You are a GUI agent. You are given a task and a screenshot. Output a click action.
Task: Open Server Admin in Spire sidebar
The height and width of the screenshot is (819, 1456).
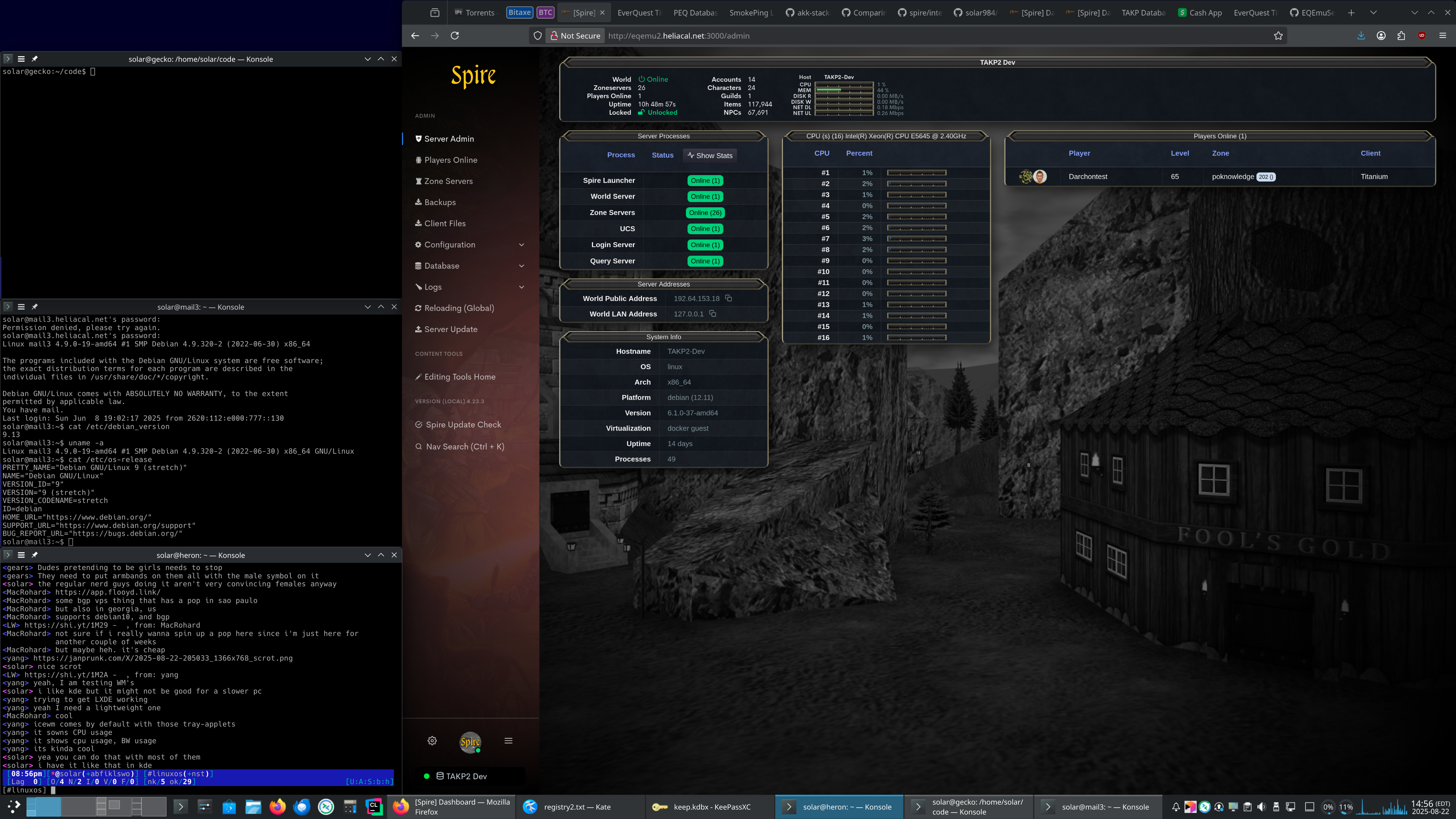pos(444,138)
